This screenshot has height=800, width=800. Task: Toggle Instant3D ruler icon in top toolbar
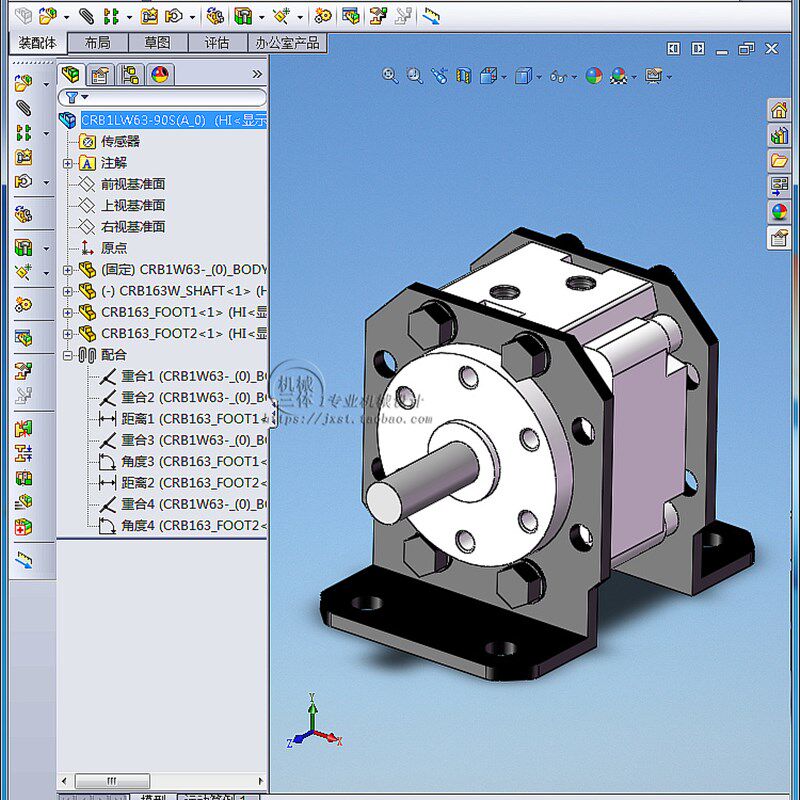(x=432, y=16)
